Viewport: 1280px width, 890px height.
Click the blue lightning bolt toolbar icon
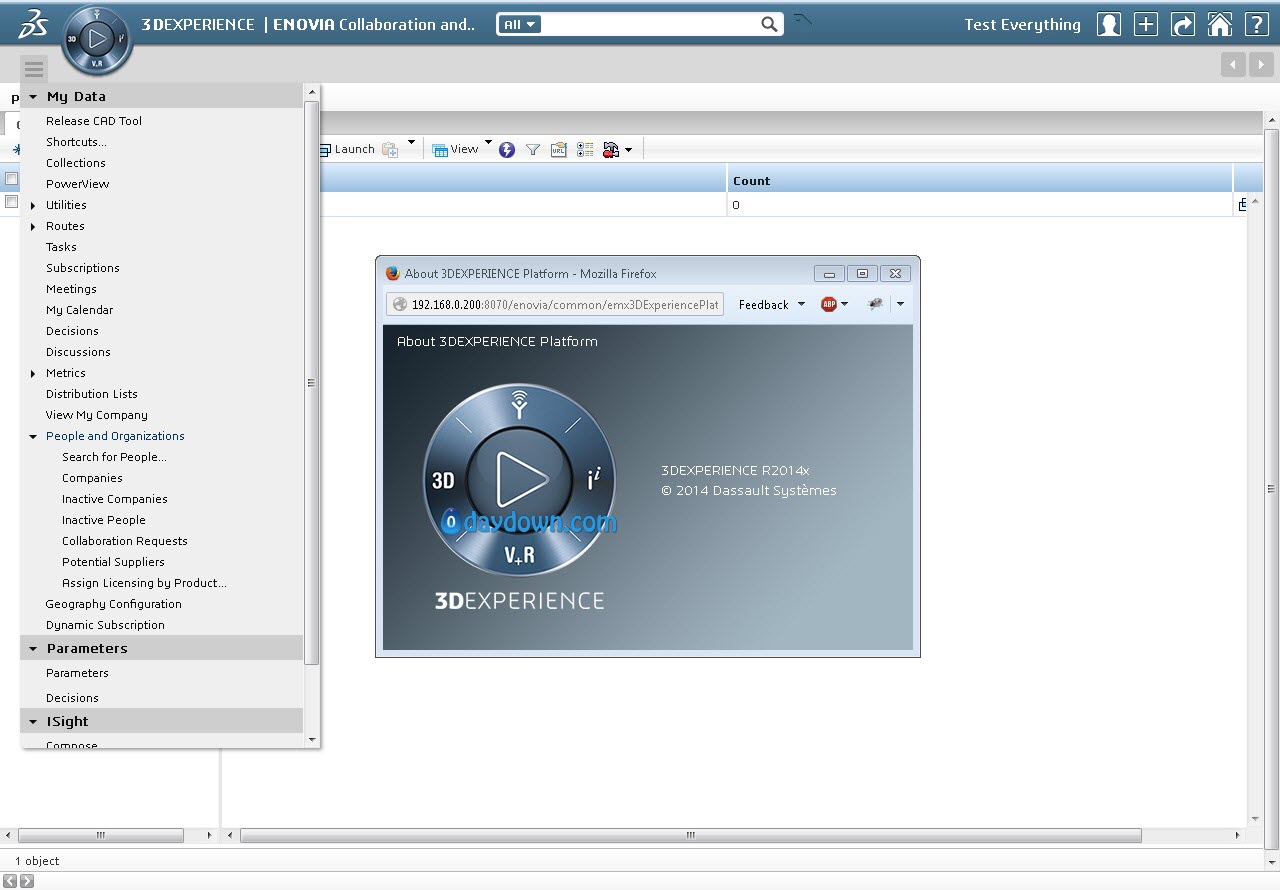507,150
